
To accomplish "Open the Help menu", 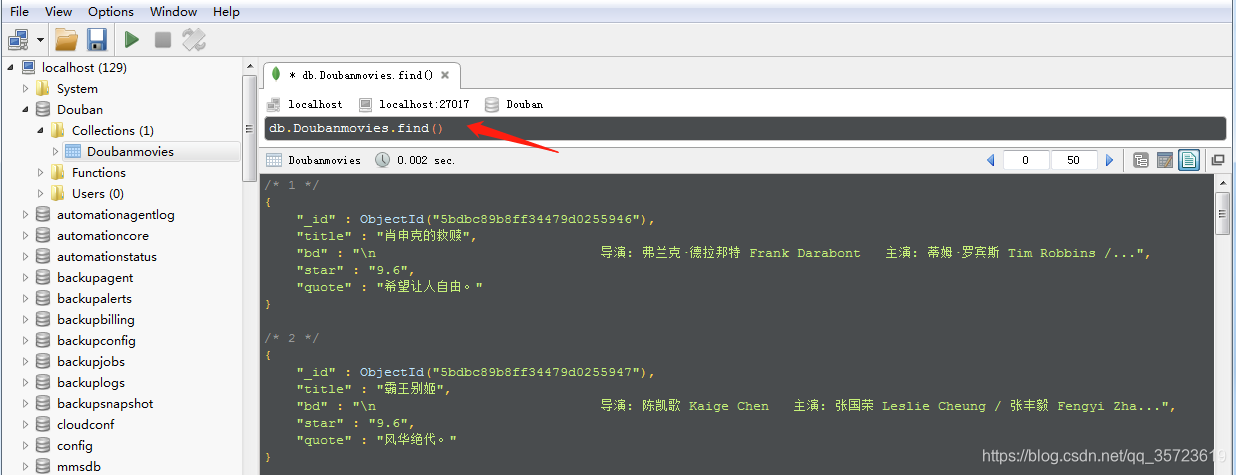I will (x=227, y=12).
